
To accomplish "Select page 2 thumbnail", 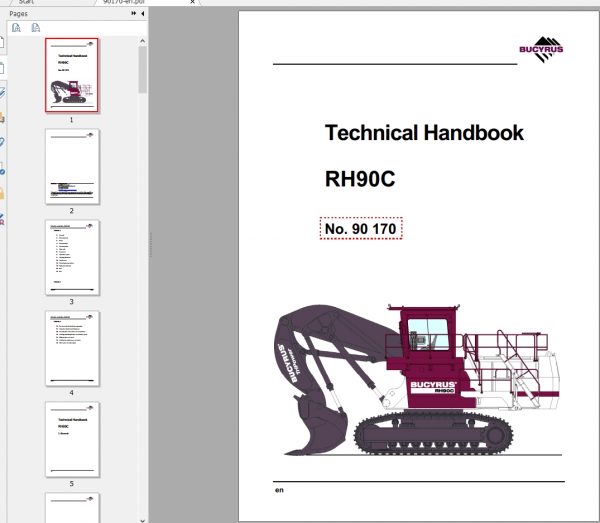I will coord(72,166).
